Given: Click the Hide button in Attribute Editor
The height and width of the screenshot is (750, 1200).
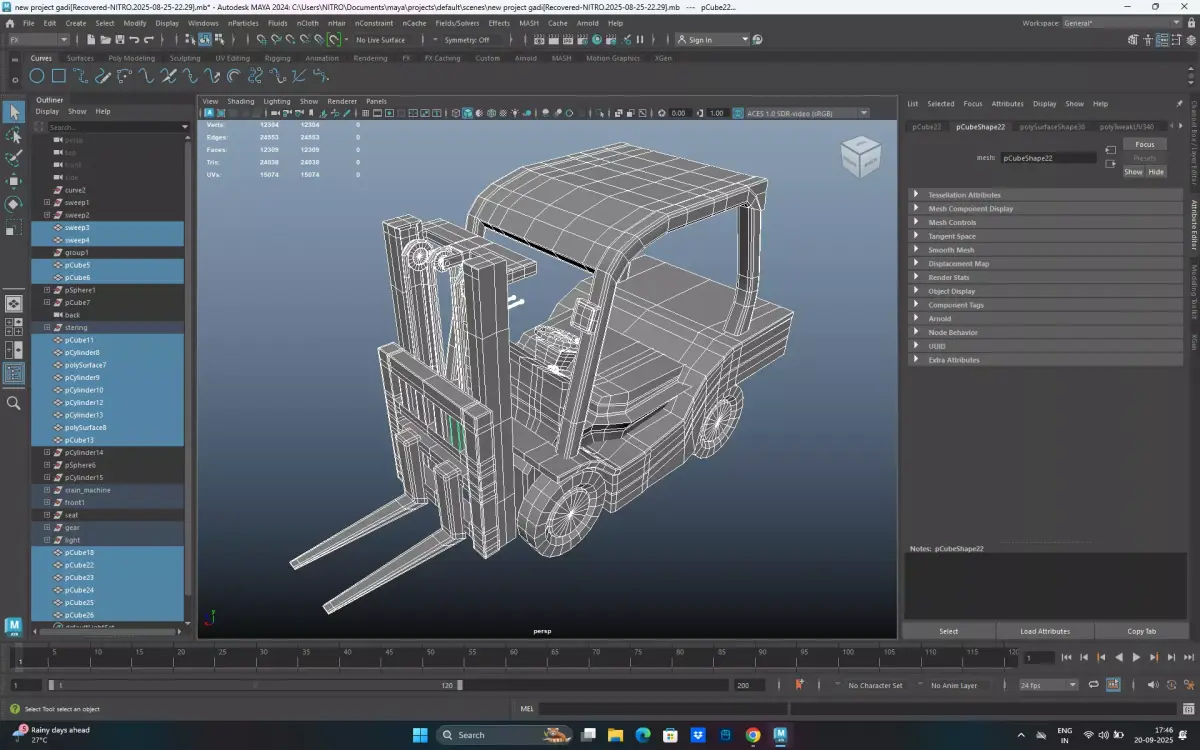Looking at the screenshot, I should click(1156, 172).
